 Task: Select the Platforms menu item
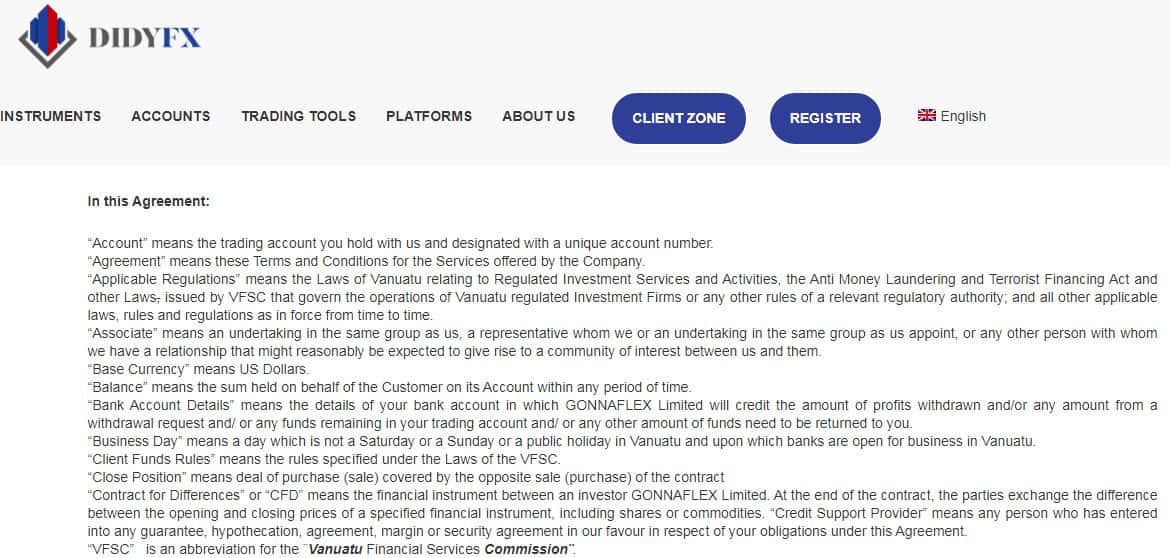pyautogui.click(x=429, y=116)
